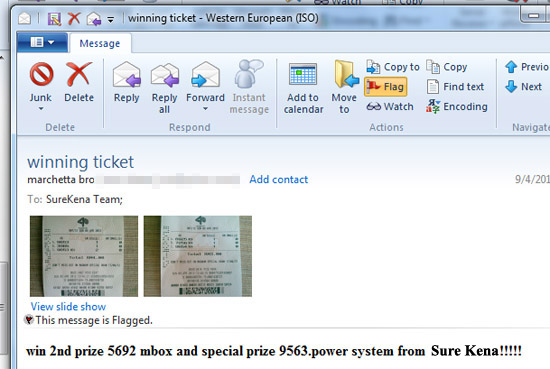Screen dimensions: 550x369
Task: Forward this message
Action: 205,82
